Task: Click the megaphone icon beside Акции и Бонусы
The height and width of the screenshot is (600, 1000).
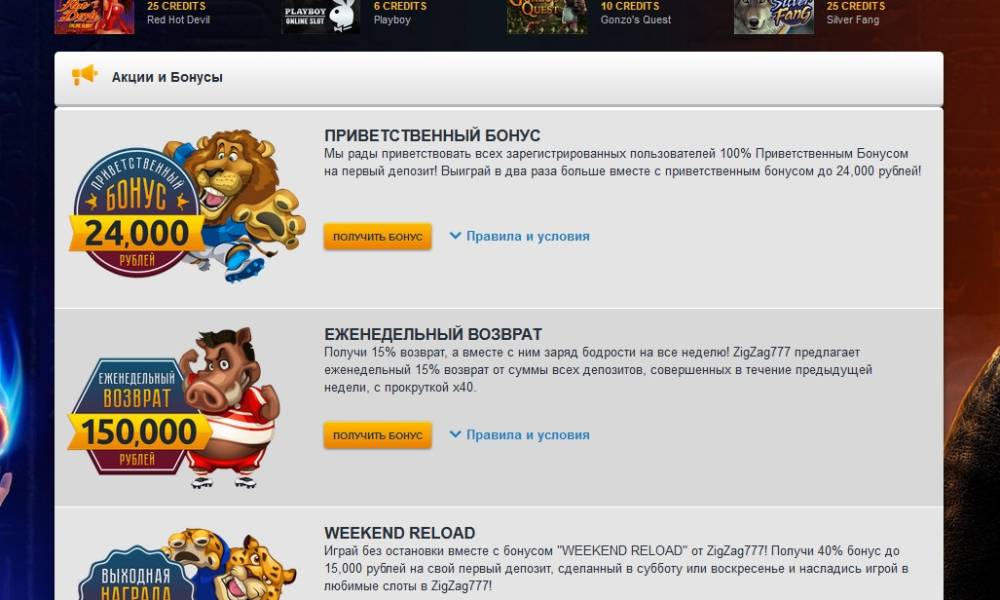Action: pos(84,75)
